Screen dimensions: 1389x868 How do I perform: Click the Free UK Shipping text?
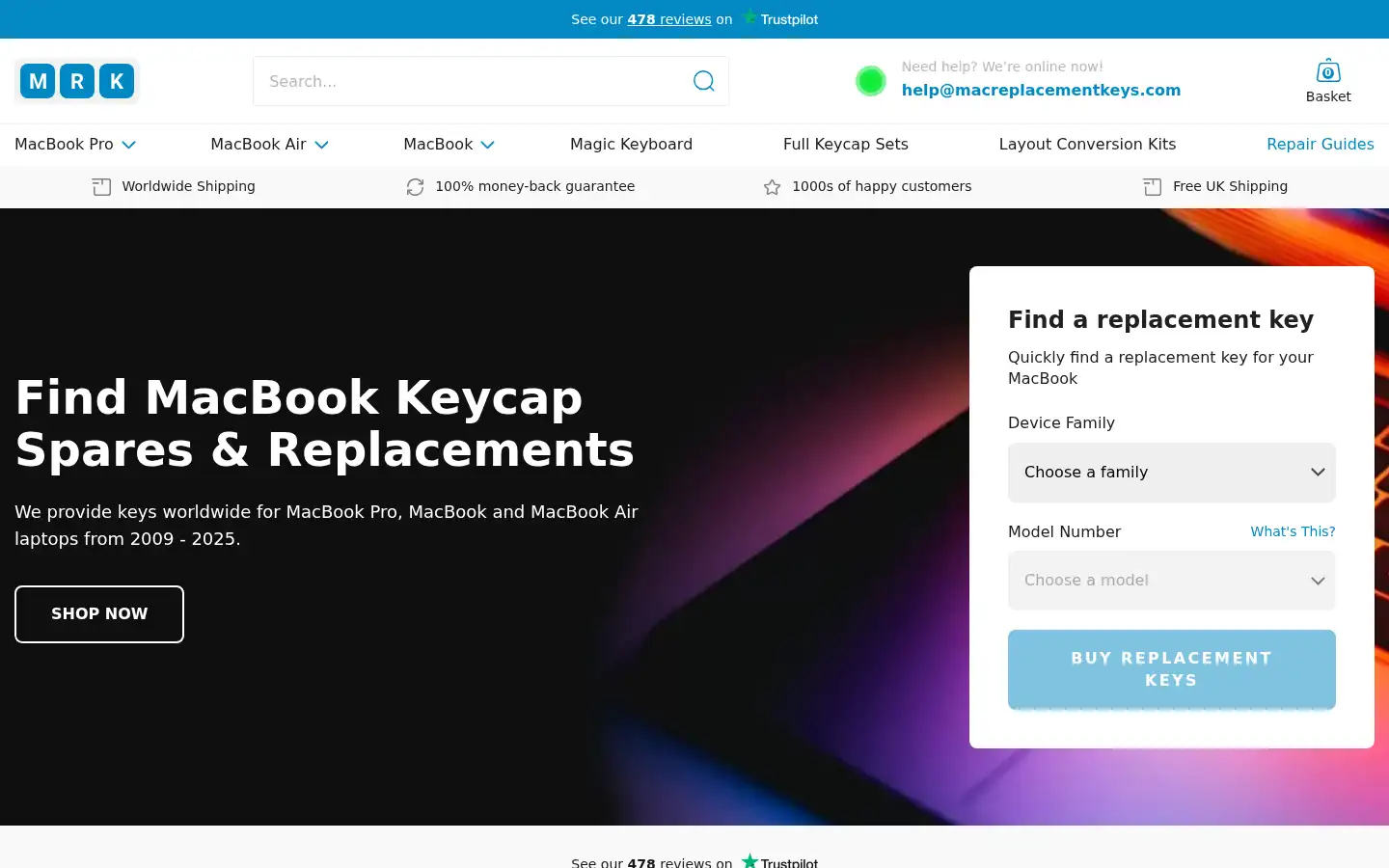tap(1230, 186)
